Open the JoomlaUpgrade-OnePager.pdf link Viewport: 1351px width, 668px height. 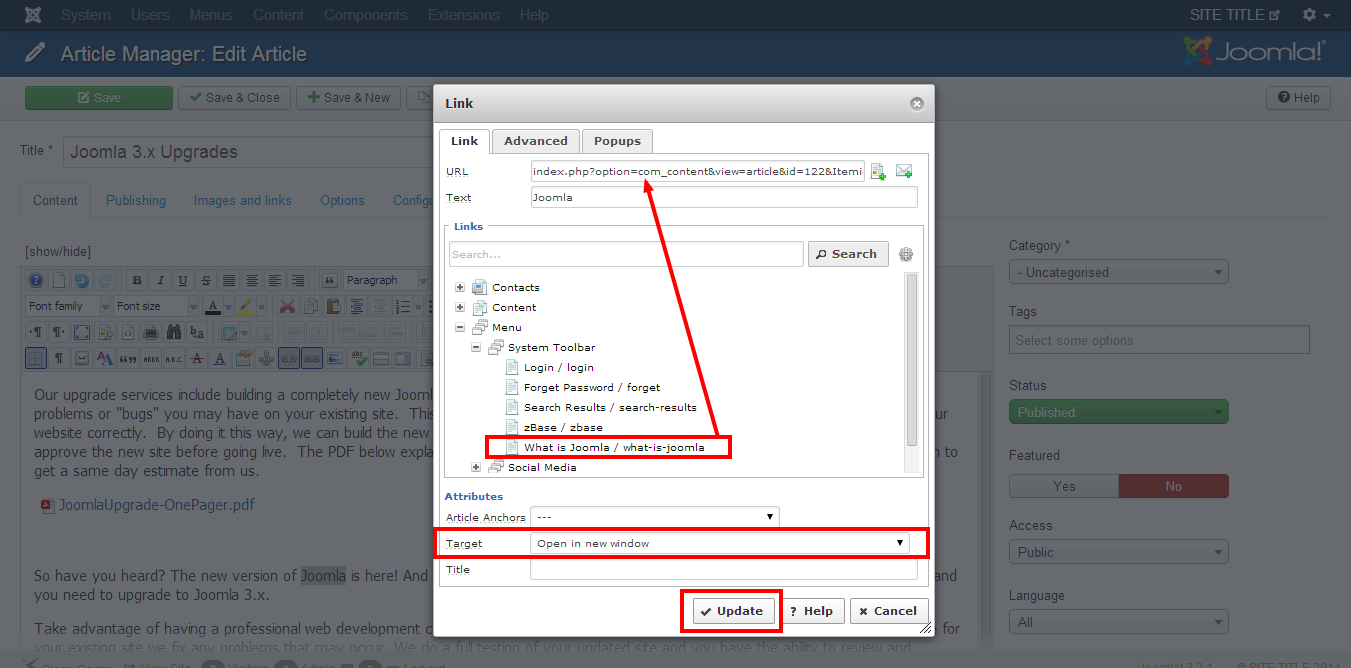point(157,505)
